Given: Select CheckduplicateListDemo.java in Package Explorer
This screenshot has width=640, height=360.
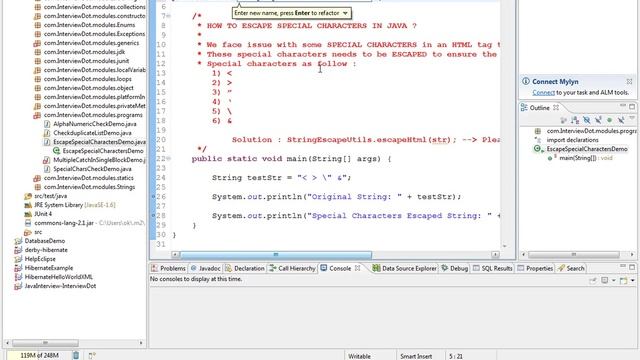Looking at the screenshot, I should [x=92, y=133].
